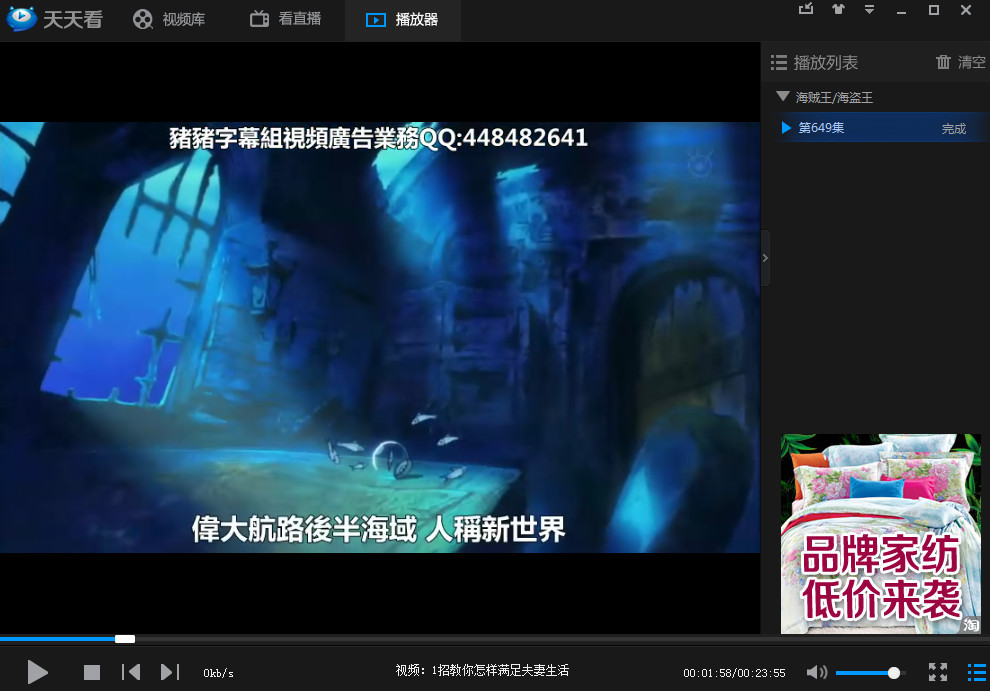
Task: Click the 天天看 logo icon
Action: pyautogui.click(x=20, y=18)
